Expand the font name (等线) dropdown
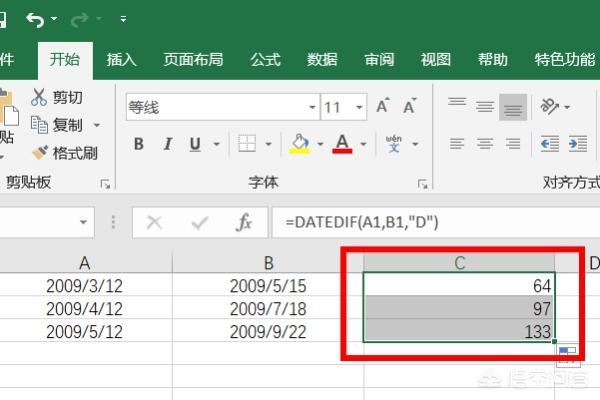600x400 pixels. [x=311, y=107]
